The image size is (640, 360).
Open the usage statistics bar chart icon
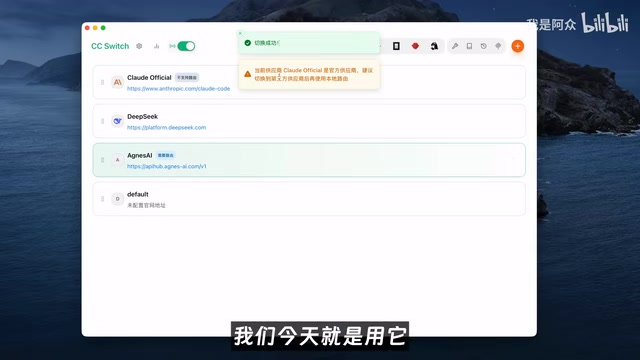pos(156,46)
